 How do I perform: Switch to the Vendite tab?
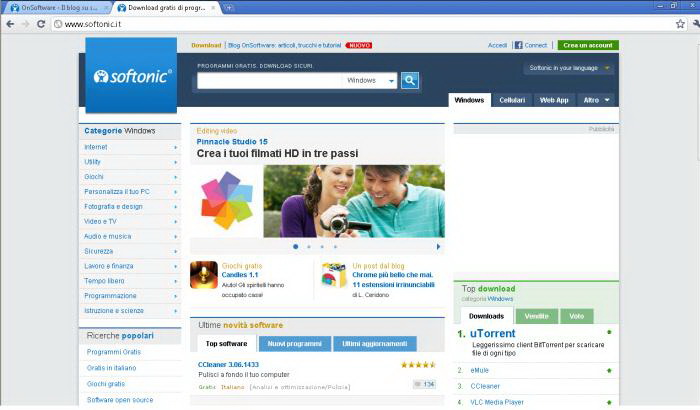pyautogui.click(x=536, y=316)
